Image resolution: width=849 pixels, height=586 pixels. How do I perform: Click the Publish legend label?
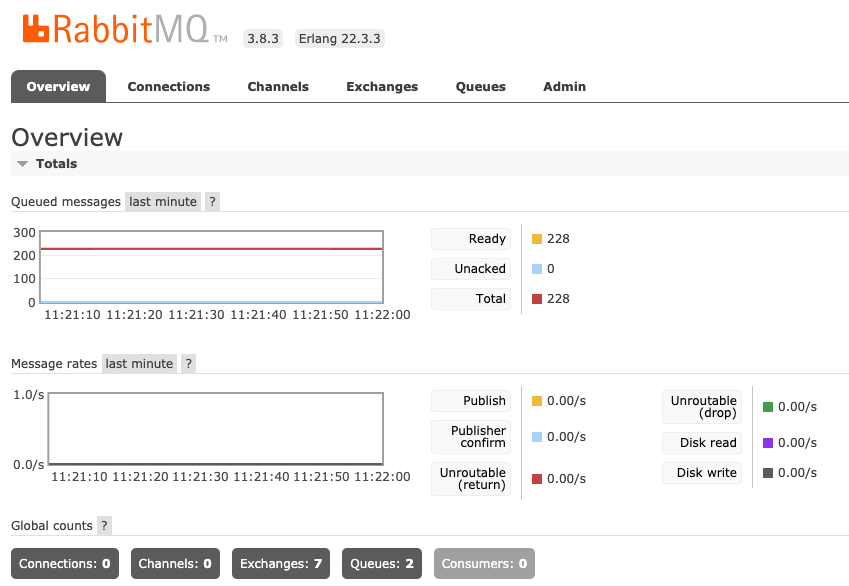point(471,401)
